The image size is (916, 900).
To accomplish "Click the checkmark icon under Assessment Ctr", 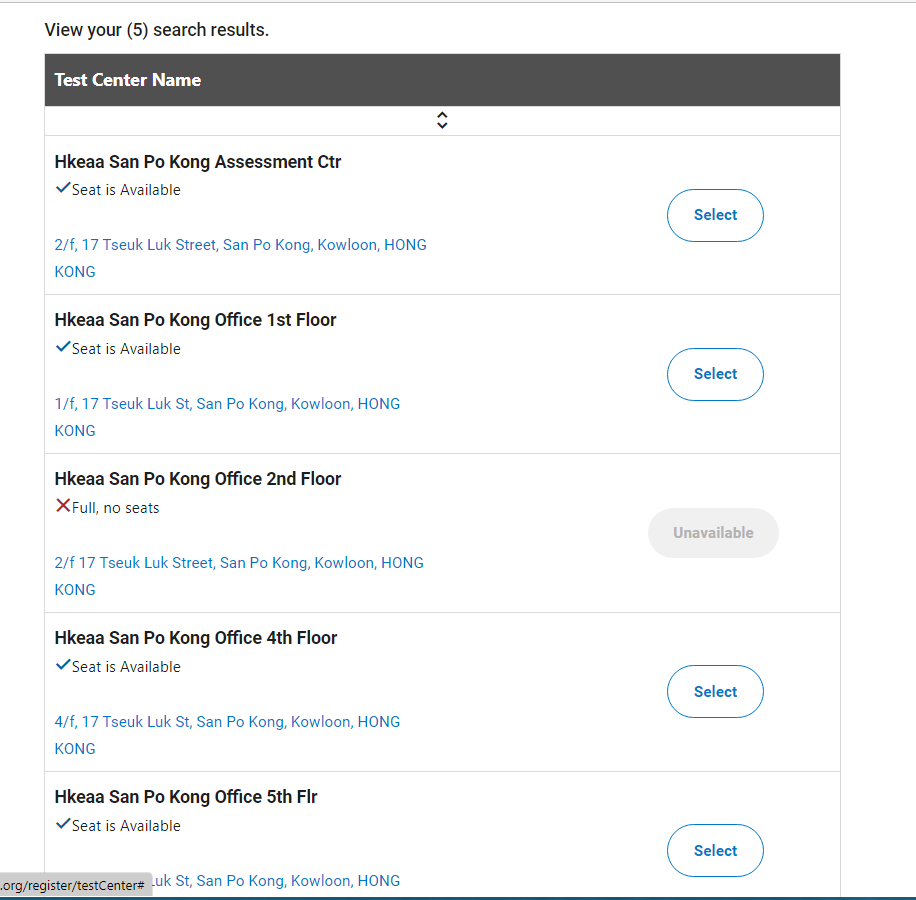I will coord(63,188).
